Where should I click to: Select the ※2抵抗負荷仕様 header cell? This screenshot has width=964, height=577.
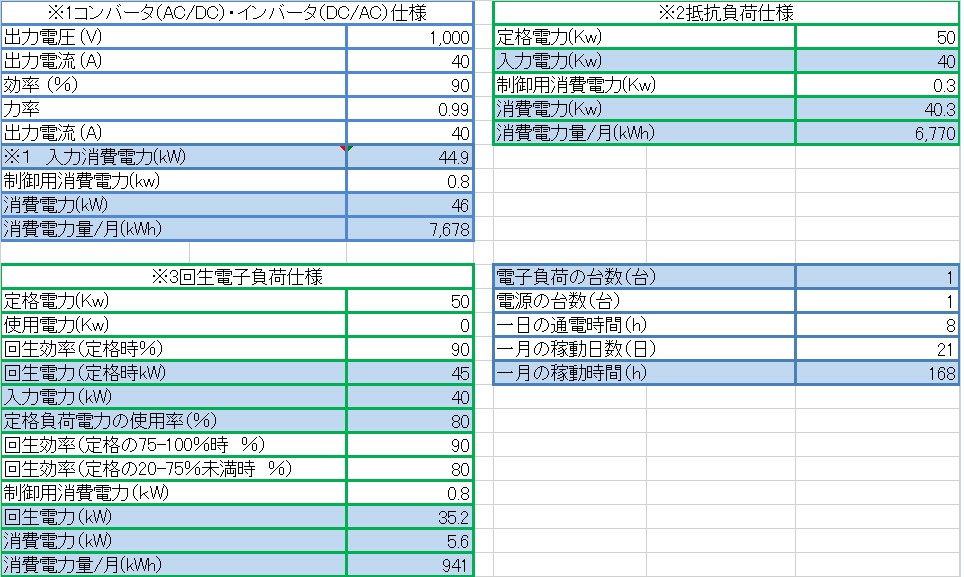click(x=726, y=13)
